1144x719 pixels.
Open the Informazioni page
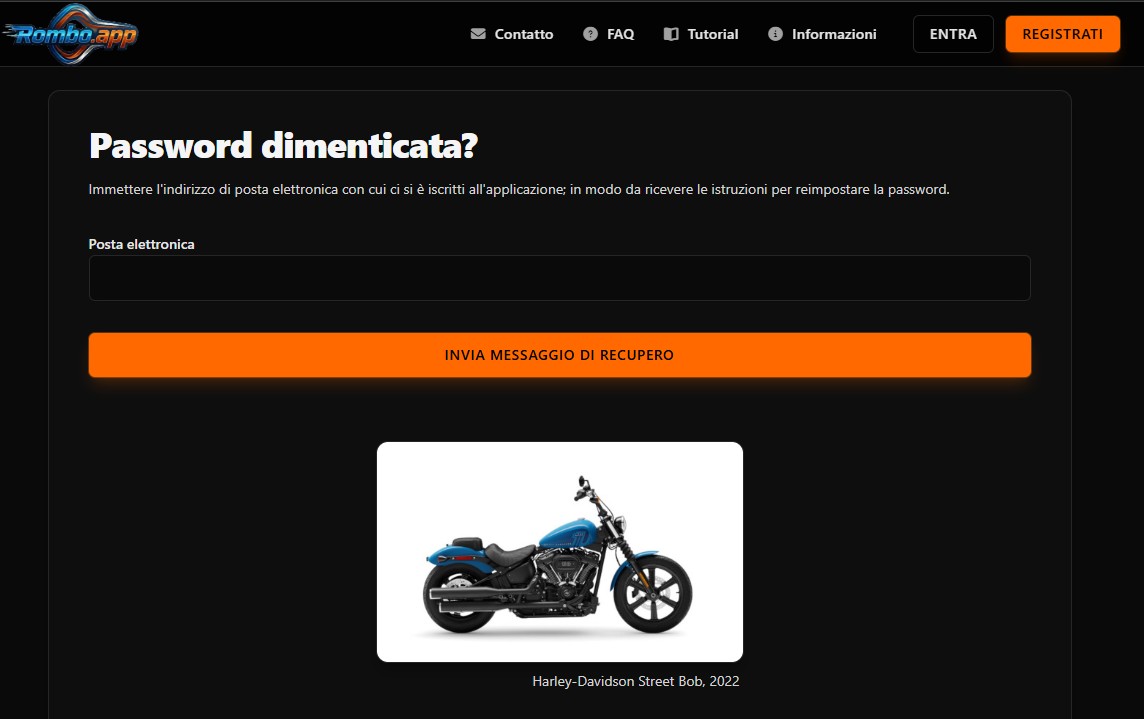[x=822, y=34]
